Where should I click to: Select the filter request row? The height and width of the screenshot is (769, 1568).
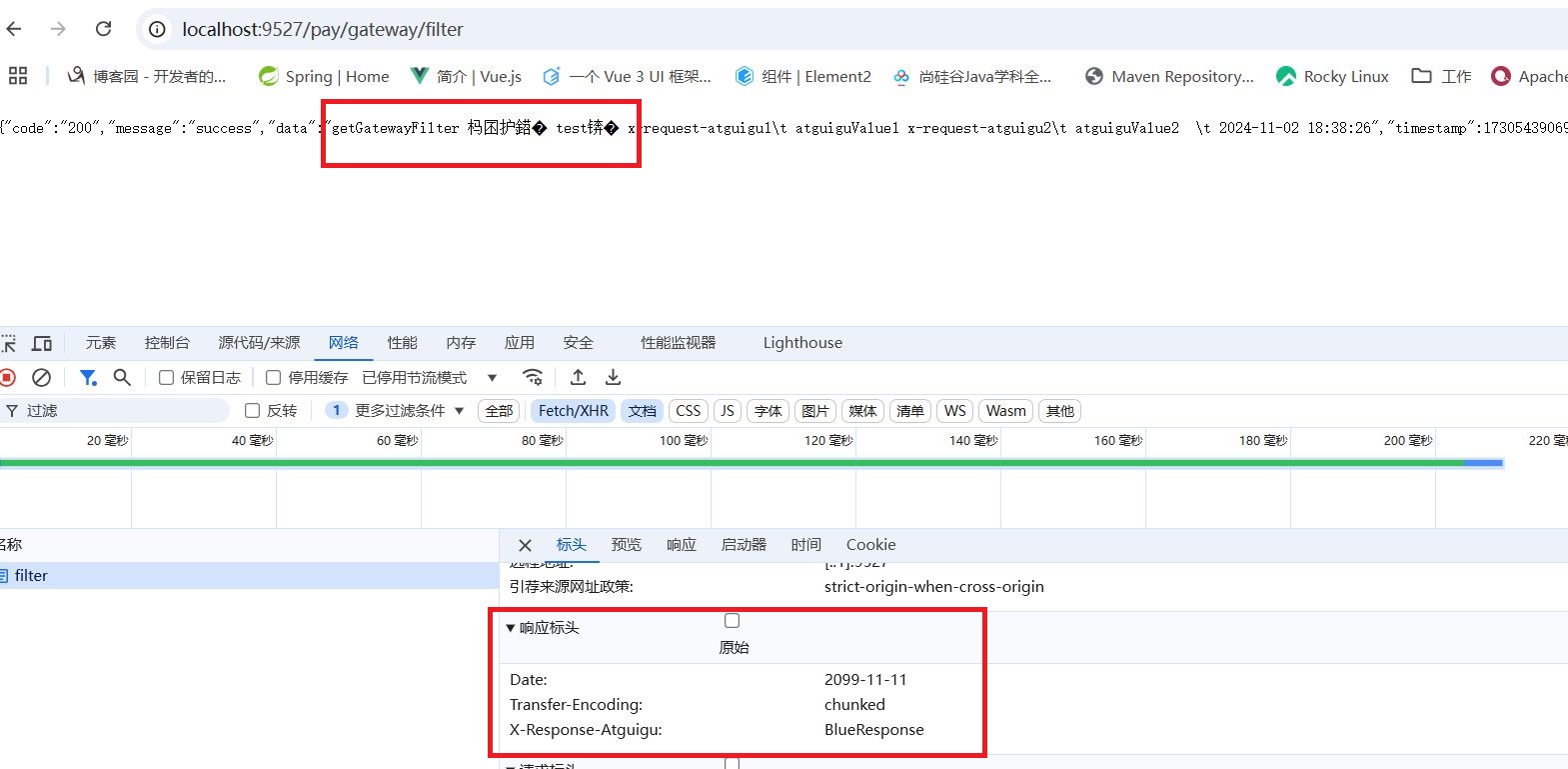(249, 576)
